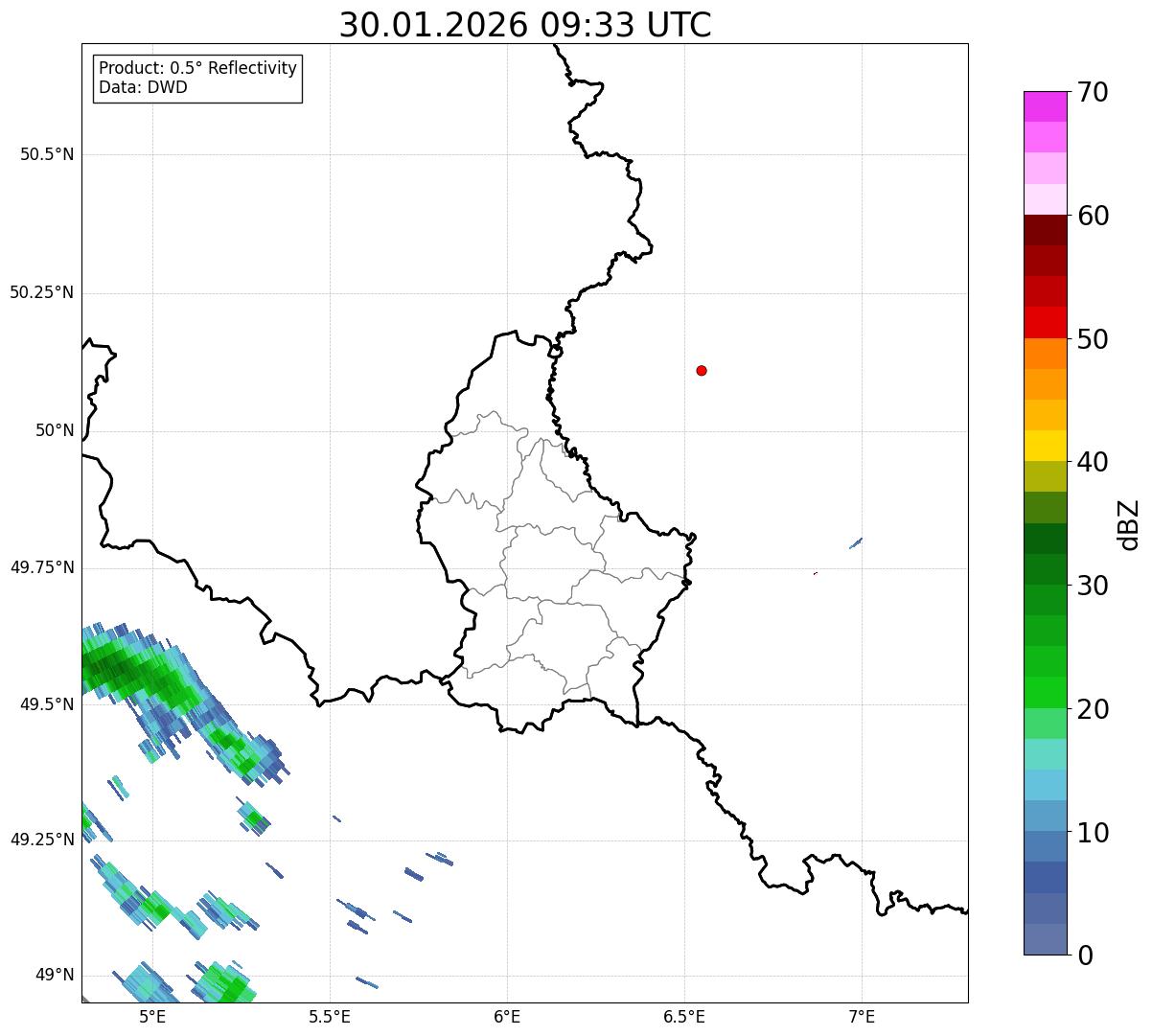Screen dimensions: 1152x1036
Task: Click the 6°E longitude label
Action: pos(507,1017)
